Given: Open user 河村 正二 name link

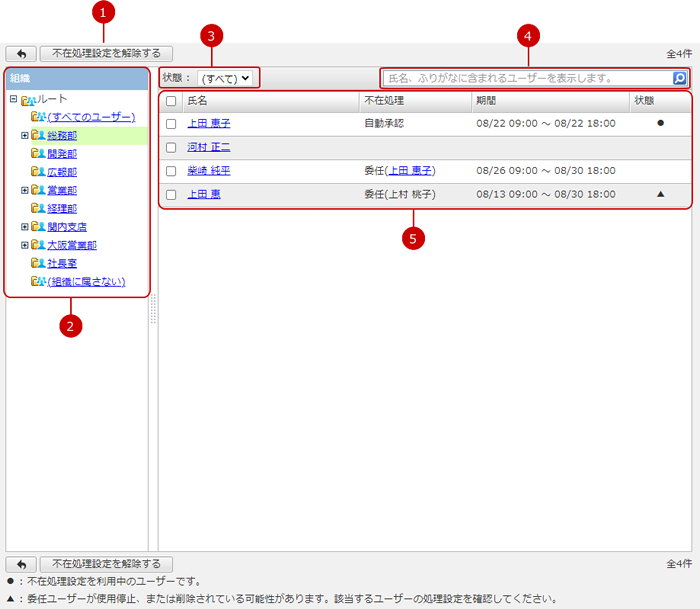Looking at the screenshot, I should [208, 147].
